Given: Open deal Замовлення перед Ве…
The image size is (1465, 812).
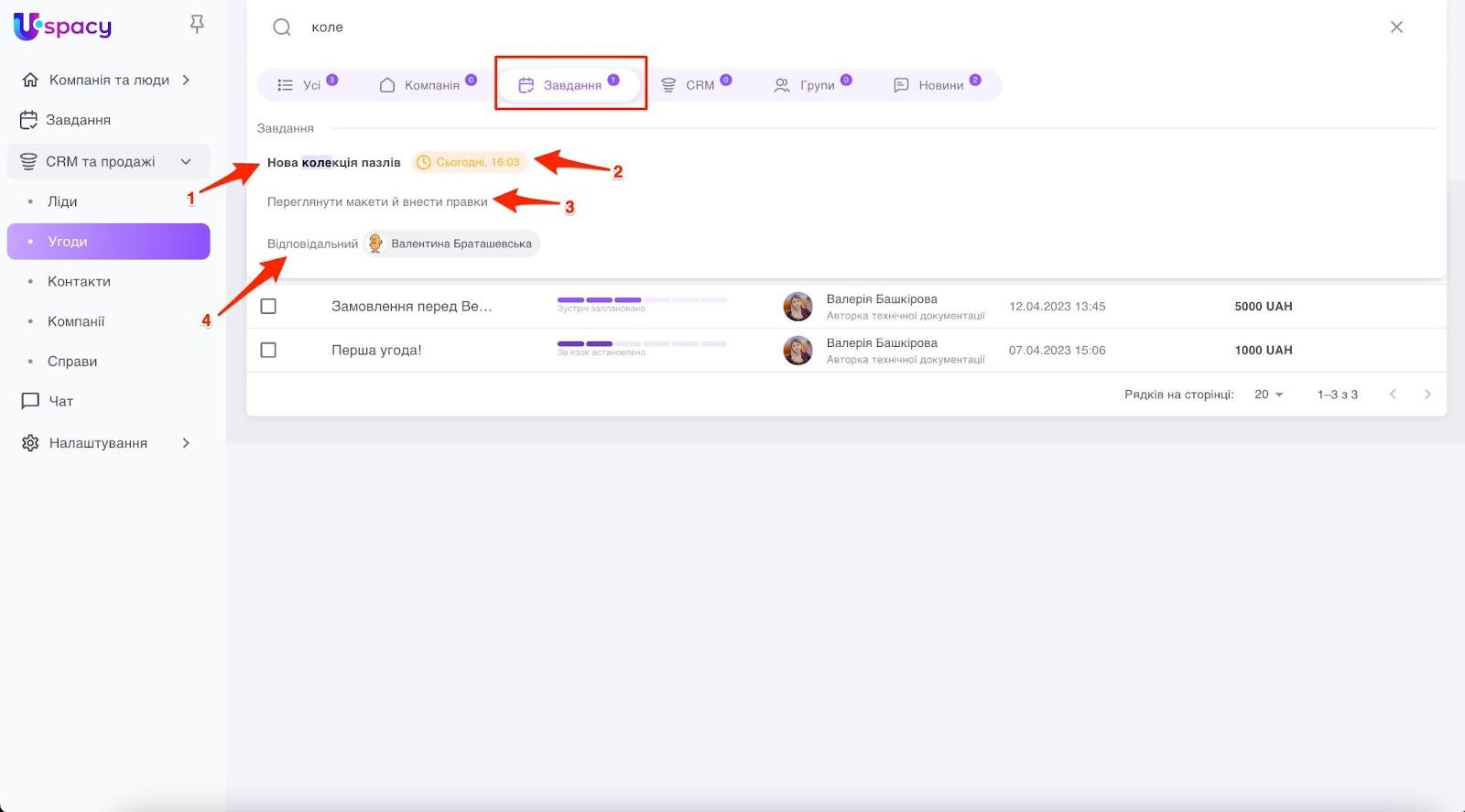Looking at the screenshot, I should coord(412,307).
